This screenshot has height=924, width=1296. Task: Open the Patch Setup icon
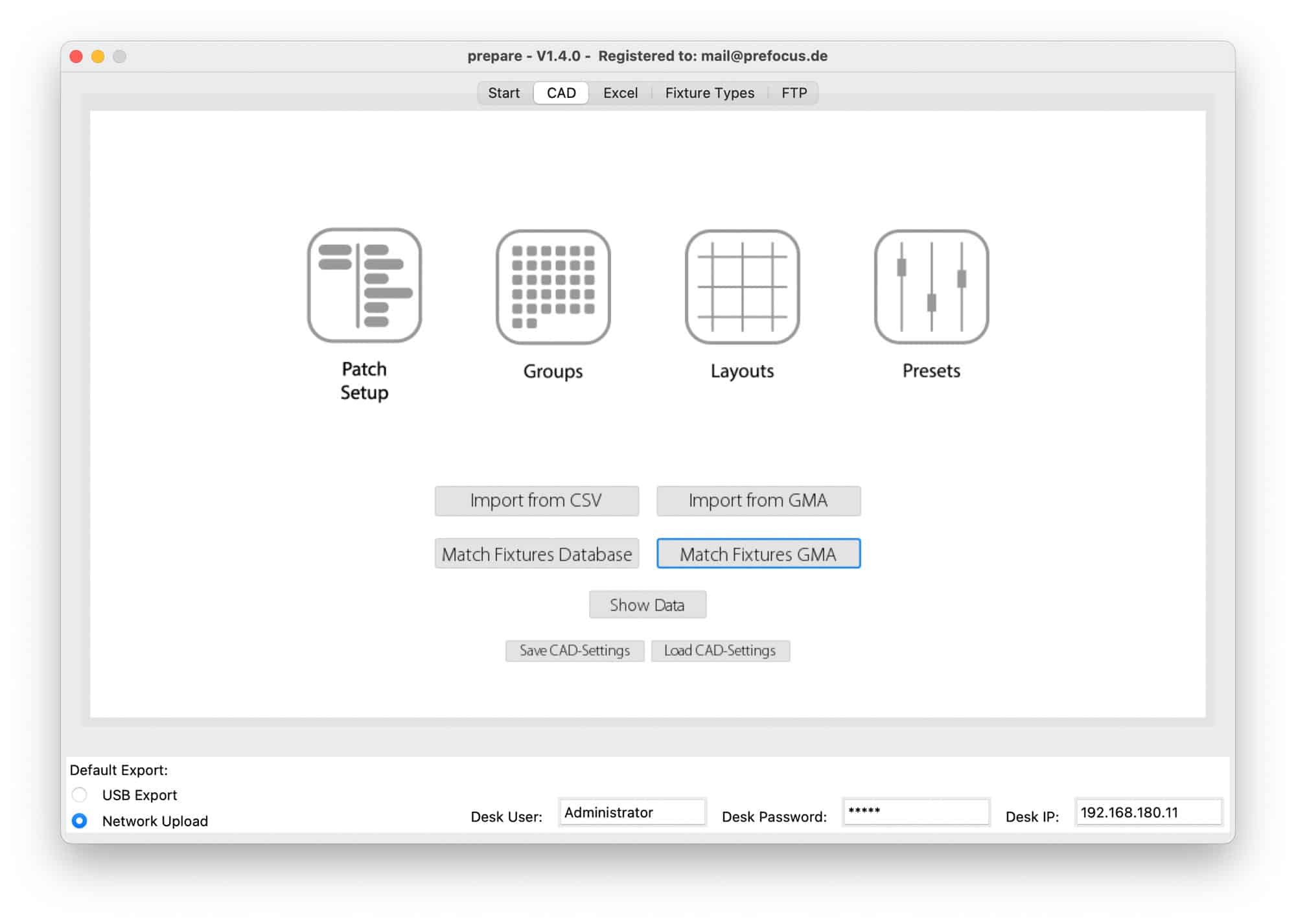coord(364,285)
